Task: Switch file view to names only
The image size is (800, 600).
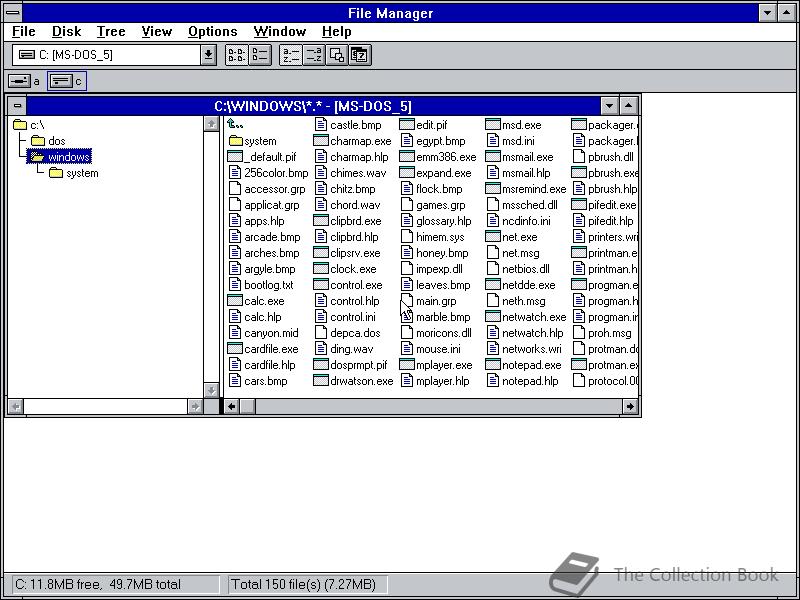Action: tap(236, 55)
